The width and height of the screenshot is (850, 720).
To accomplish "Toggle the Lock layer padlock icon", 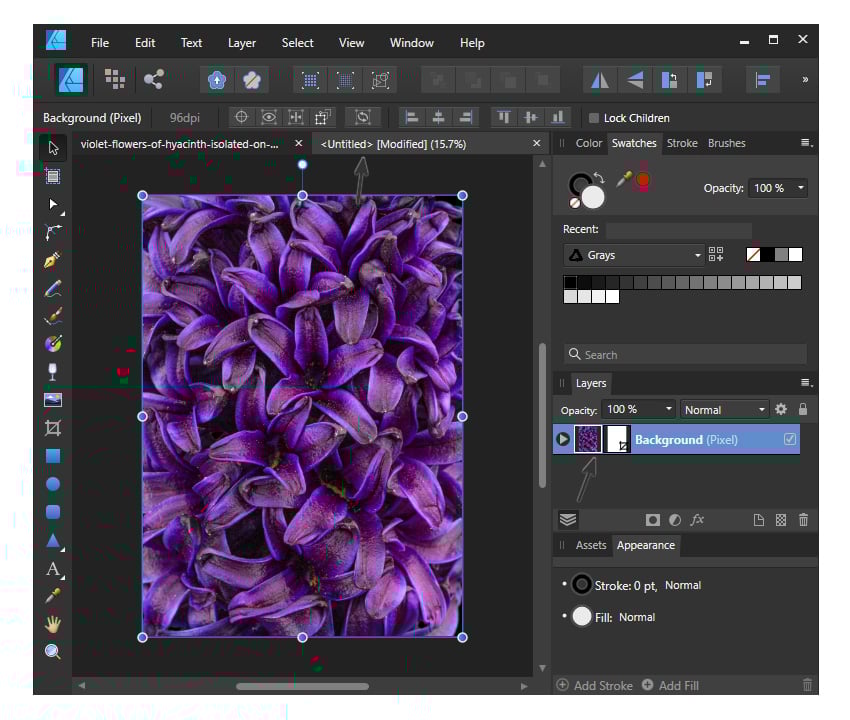I will (x=804, y=409).
